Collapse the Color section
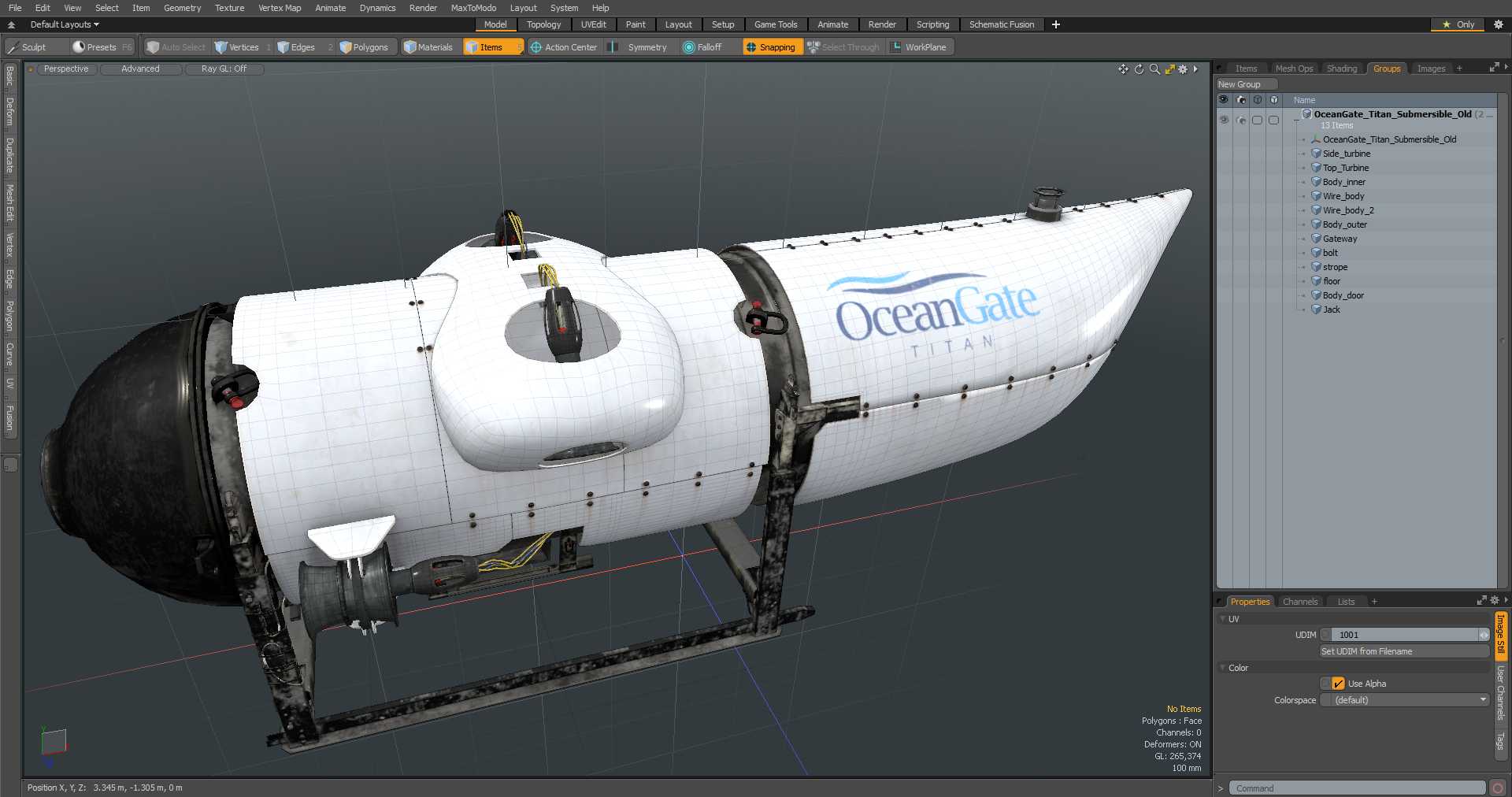This screenshot has height=797, width=1512. 1222,668
